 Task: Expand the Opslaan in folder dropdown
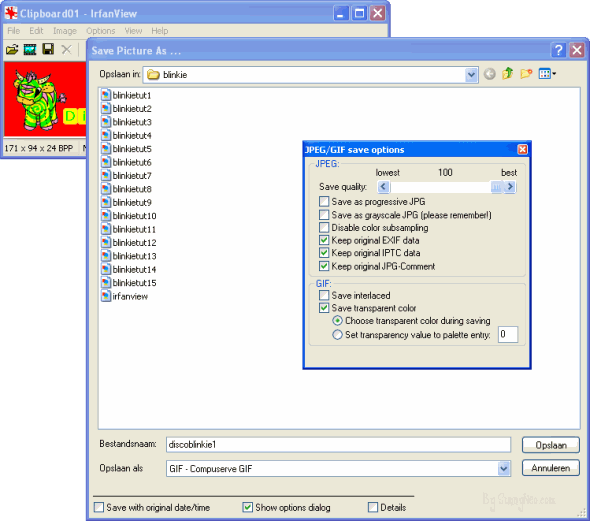pos(471,75)
